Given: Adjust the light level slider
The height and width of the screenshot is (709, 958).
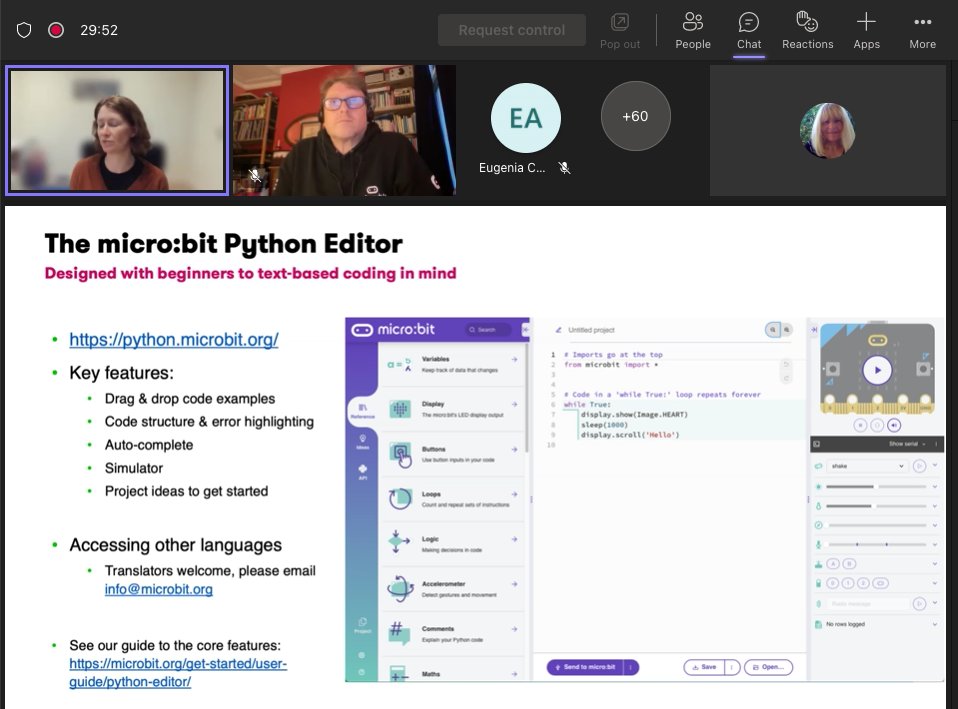Looking at the screenshot, I should [x=877, y=487].
